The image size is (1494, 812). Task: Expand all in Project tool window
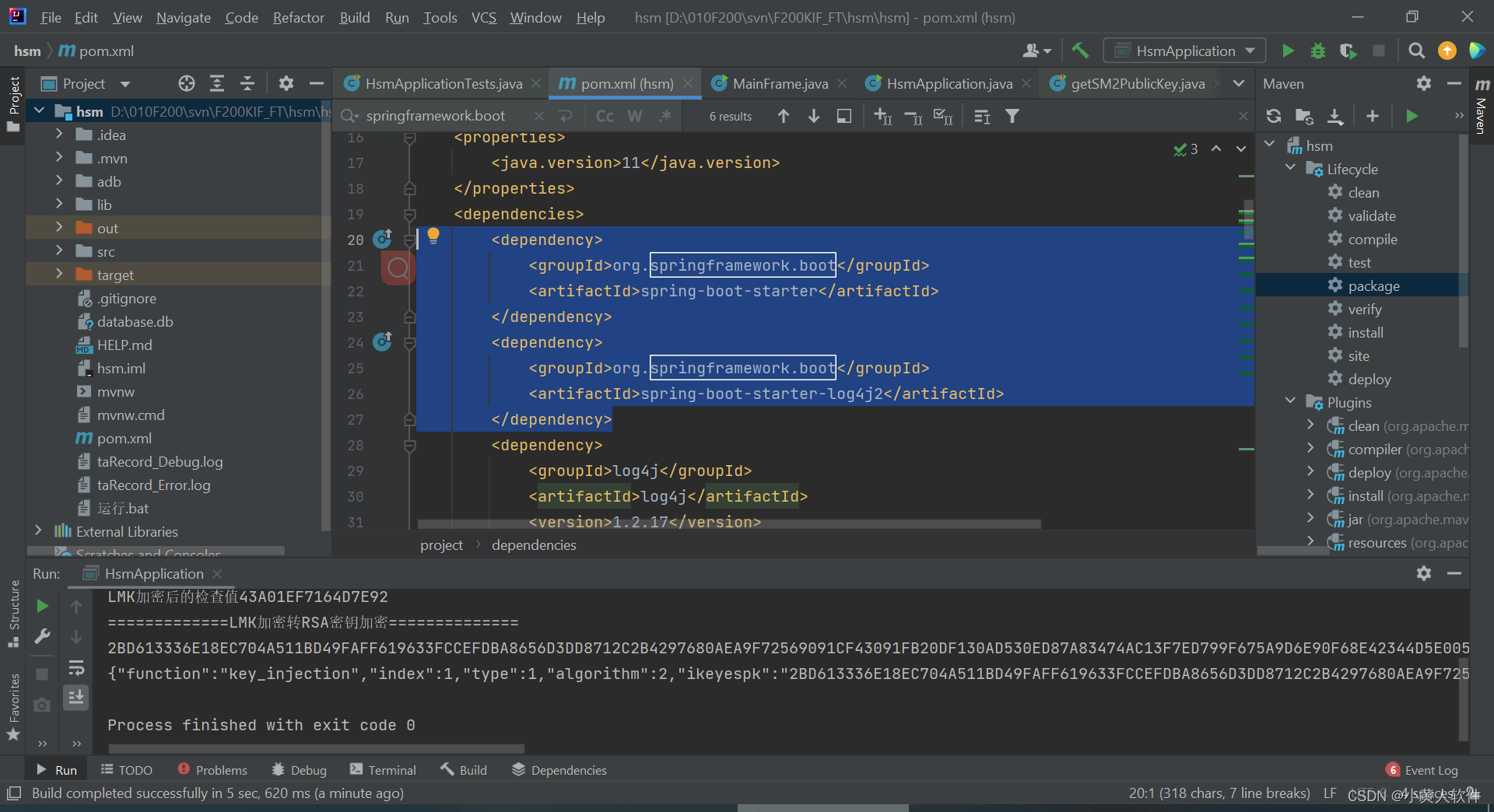[x=217, y=83]
